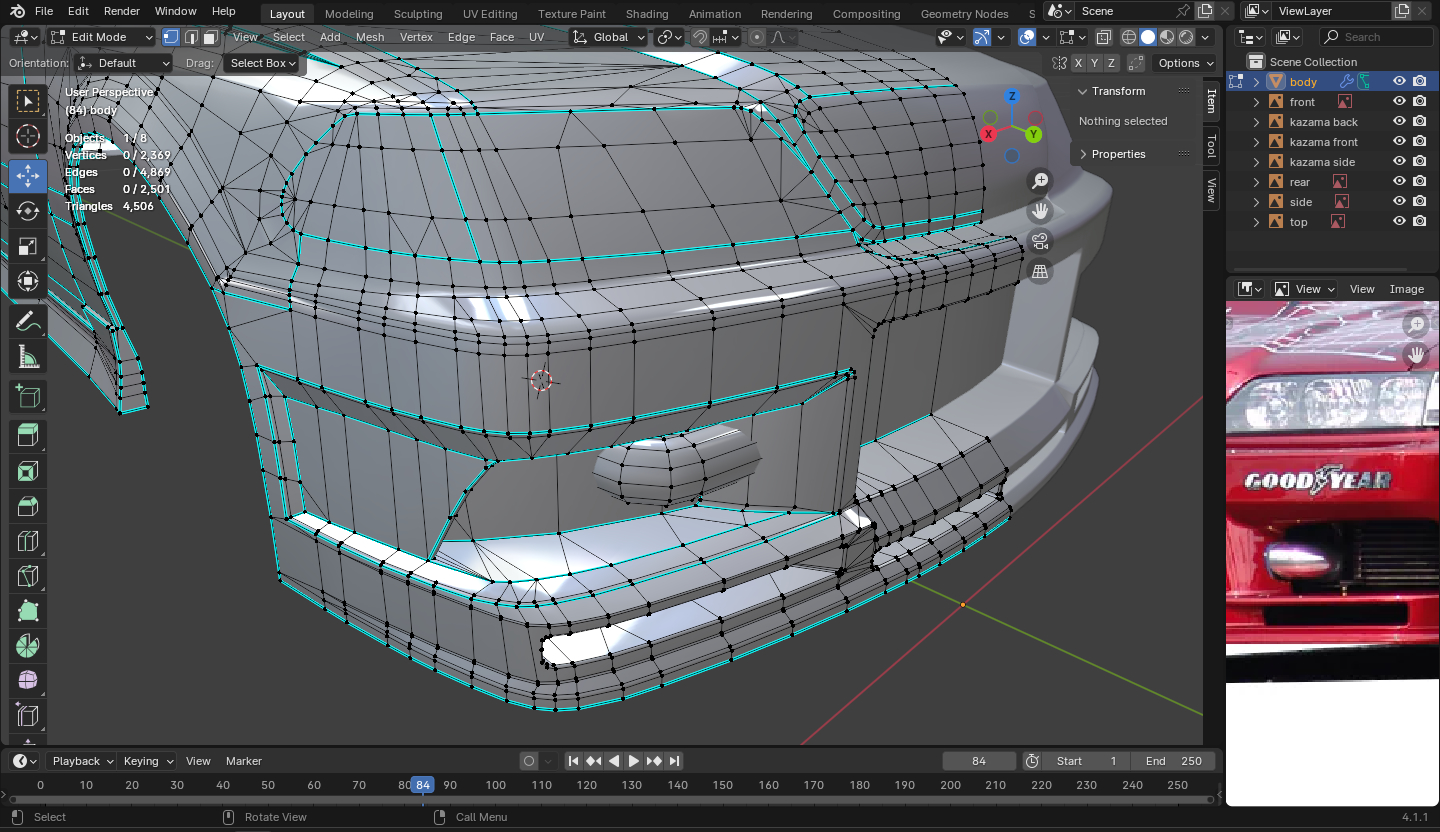Viewport: 1440px width, 832px height.
Task: Activate the Rotate tool
Action: [x=28, y=211]
